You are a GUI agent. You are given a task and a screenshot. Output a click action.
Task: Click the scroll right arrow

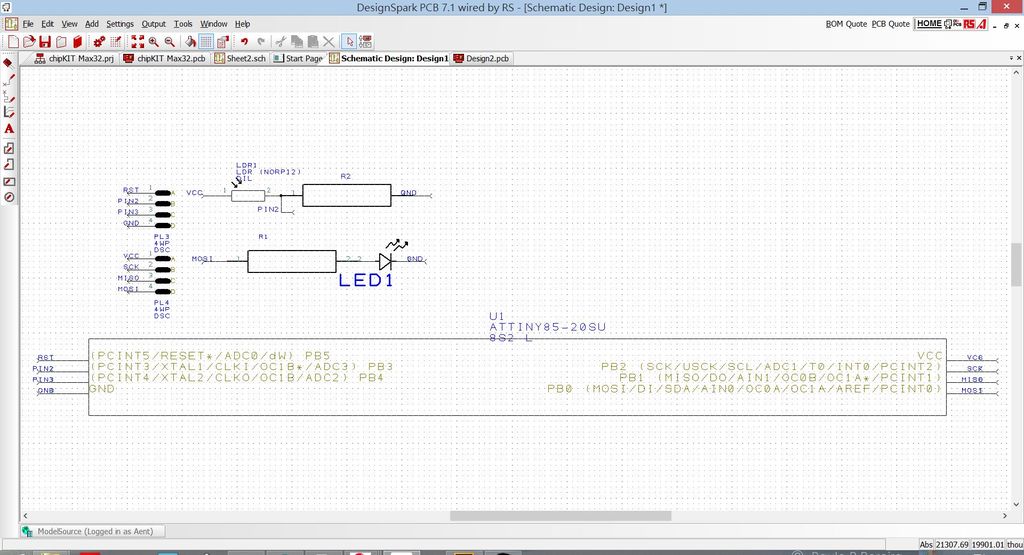(x=1005, y=516)
